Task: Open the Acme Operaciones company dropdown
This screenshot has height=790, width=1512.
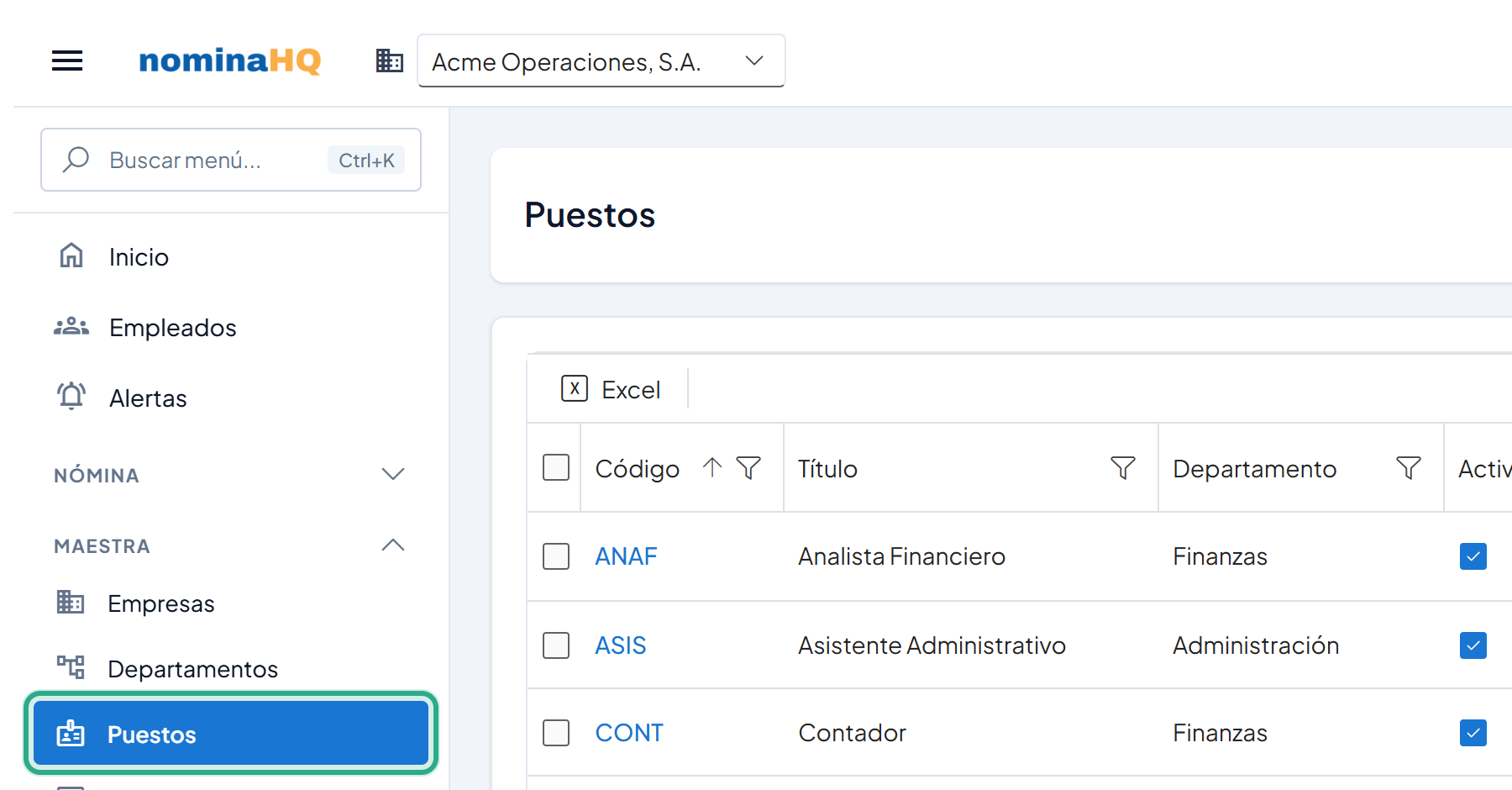Action: click(x=601, y=61)
